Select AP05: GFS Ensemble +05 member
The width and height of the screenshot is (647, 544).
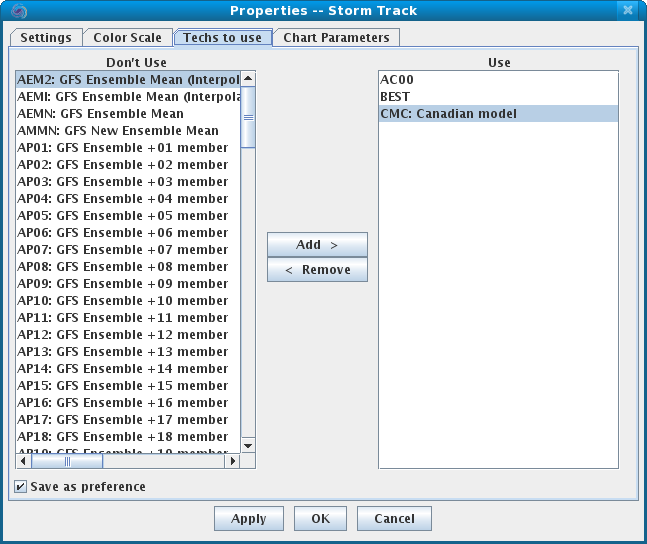pos(122,216)
